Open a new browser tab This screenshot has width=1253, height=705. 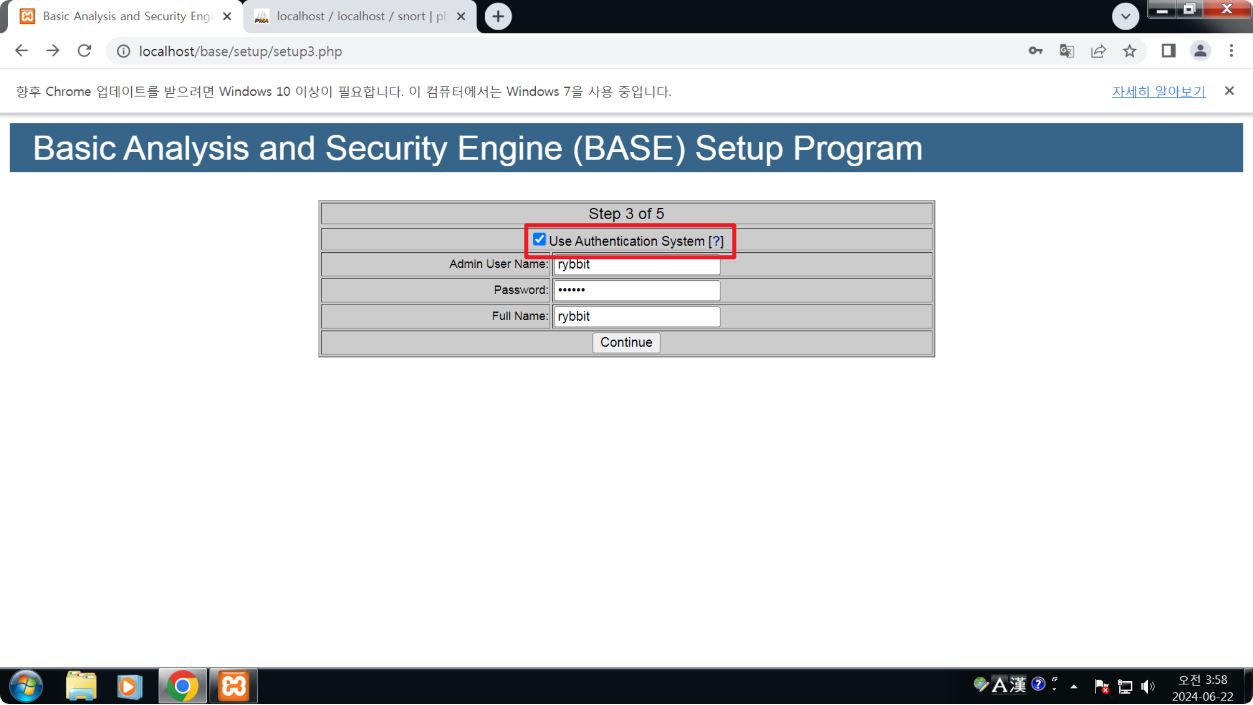click(498, 17)
